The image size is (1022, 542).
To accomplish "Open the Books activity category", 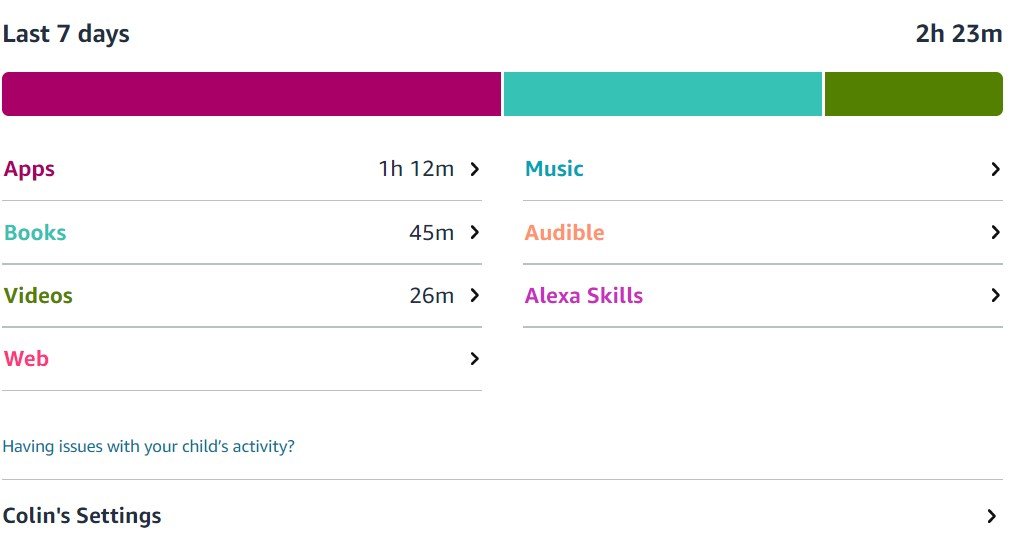I will [x=35, y=233].
